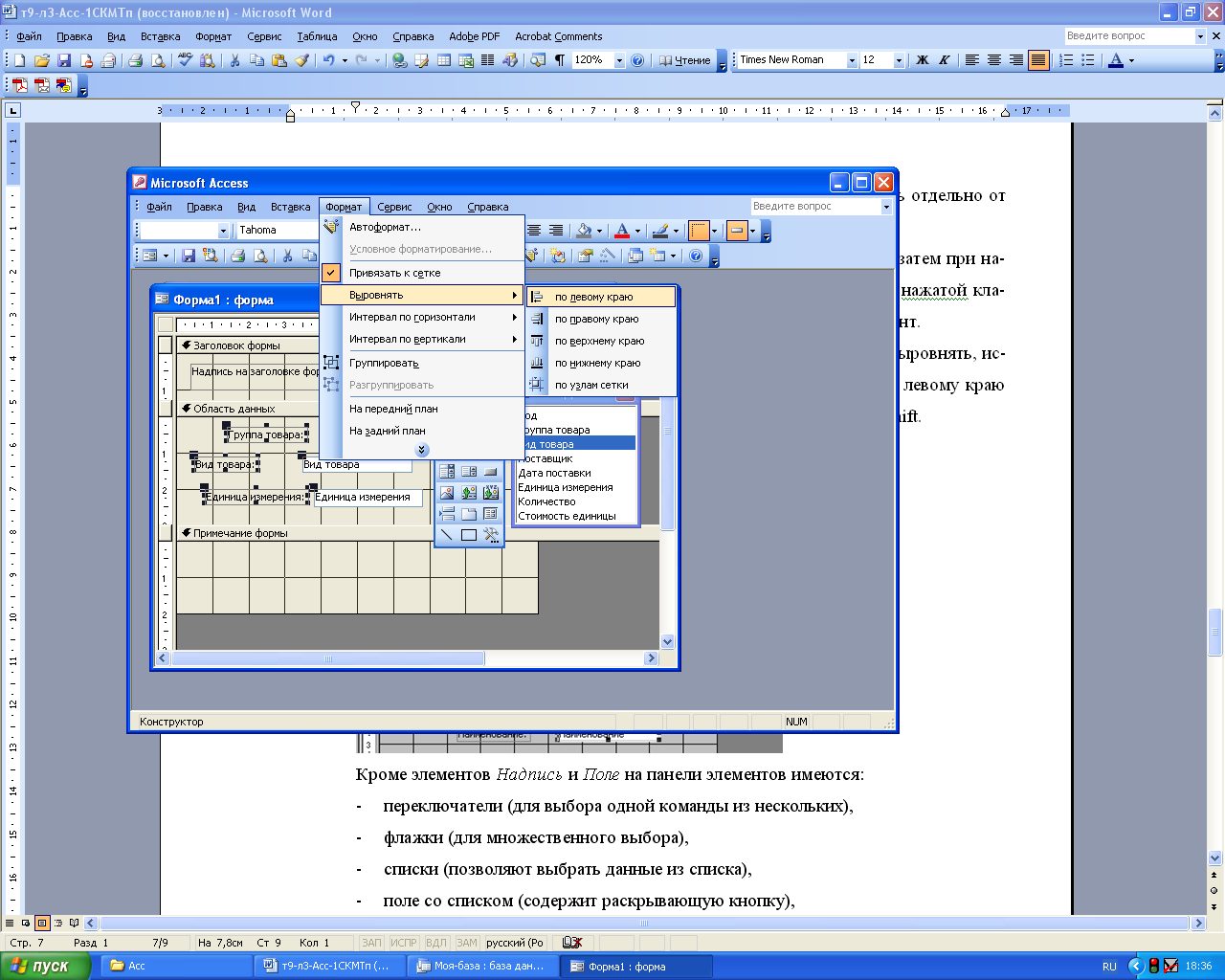This screenshot has height=980, width=1225.
Task: Open the Таблица menu
Action: pyautogui.click(x=317, y=36)
